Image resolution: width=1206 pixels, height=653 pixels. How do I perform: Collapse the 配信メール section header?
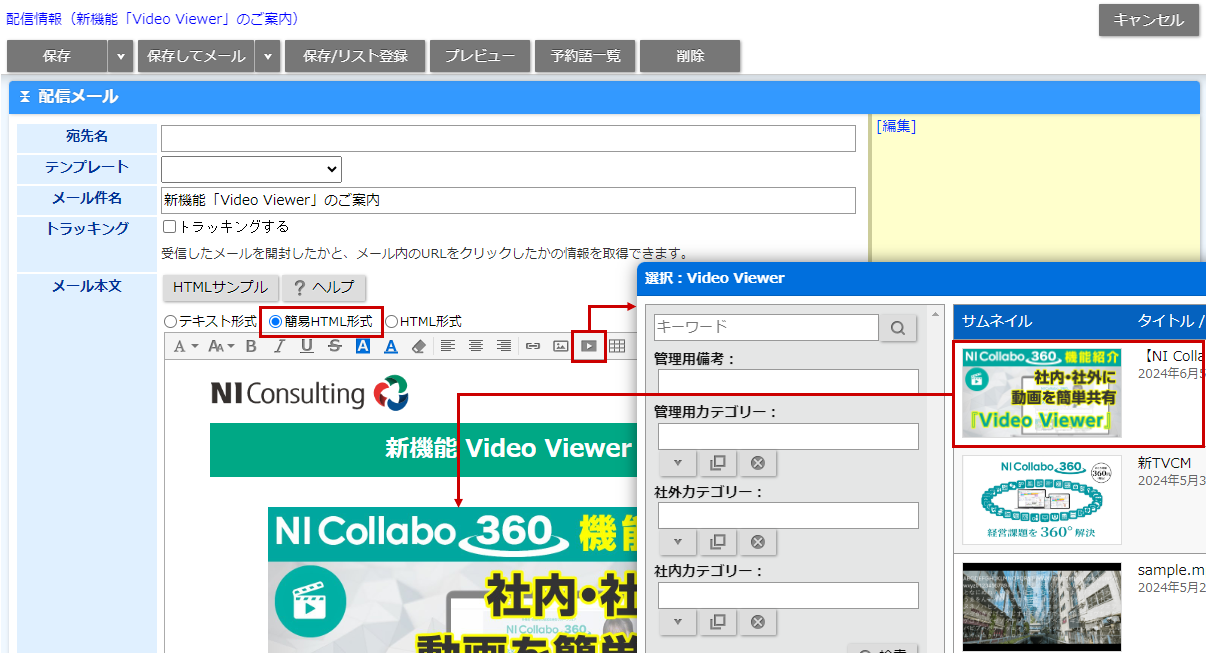[25, 97]
